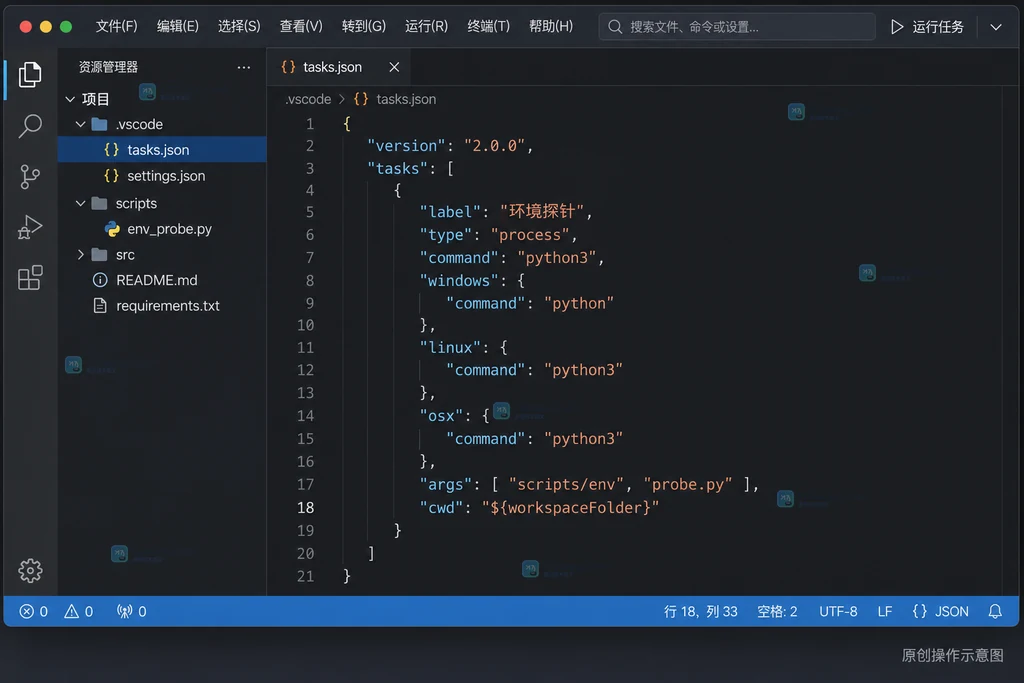Focus the 搜索文件、命令或设置 search box

[737, 27]
